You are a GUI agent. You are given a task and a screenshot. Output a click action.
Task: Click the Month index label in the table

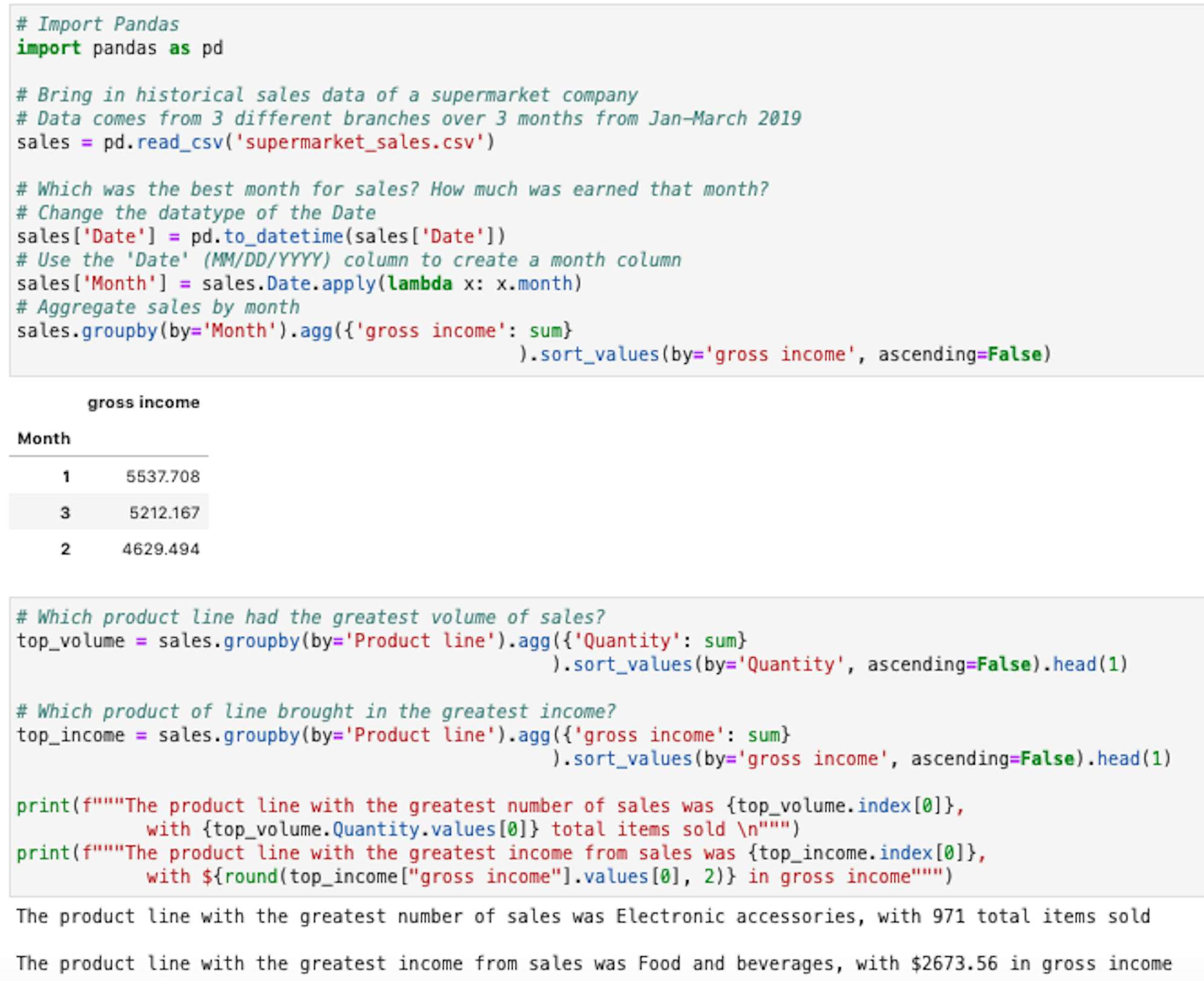point(44,438)
